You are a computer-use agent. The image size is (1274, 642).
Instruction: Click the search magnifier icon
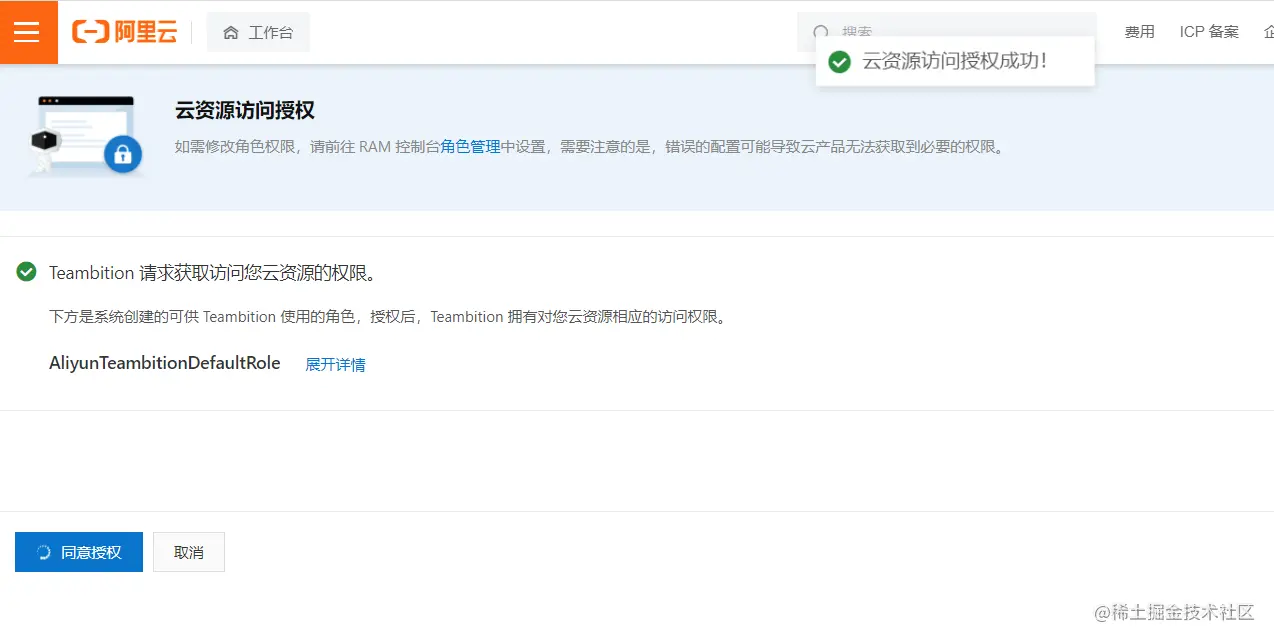pos(821,33)
